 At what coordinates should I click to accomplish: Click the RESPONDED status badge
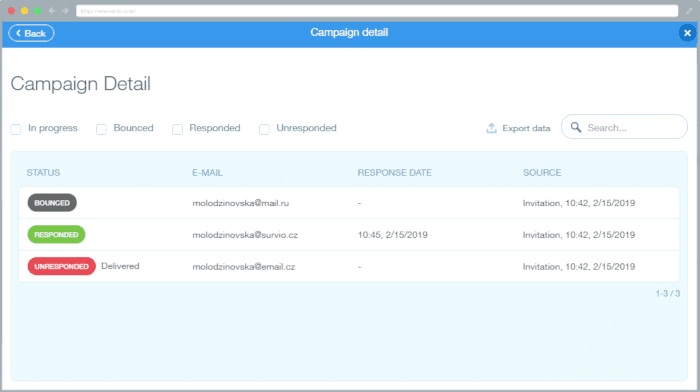tap(56, 234)
